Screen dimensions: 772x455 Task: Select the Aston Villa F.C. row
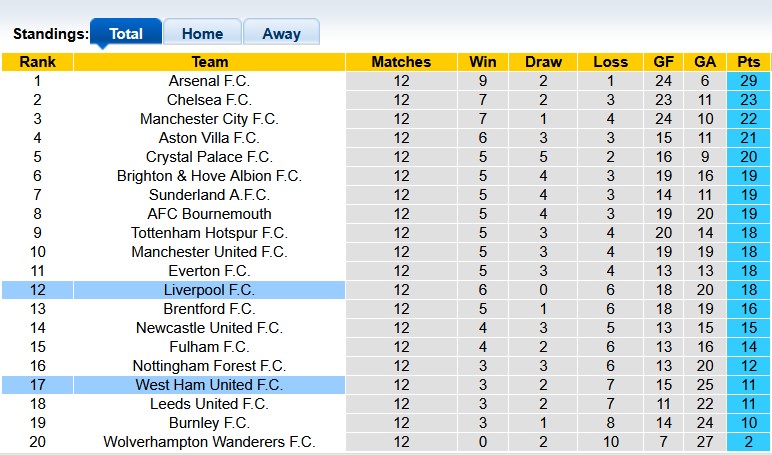coord(209,138)
